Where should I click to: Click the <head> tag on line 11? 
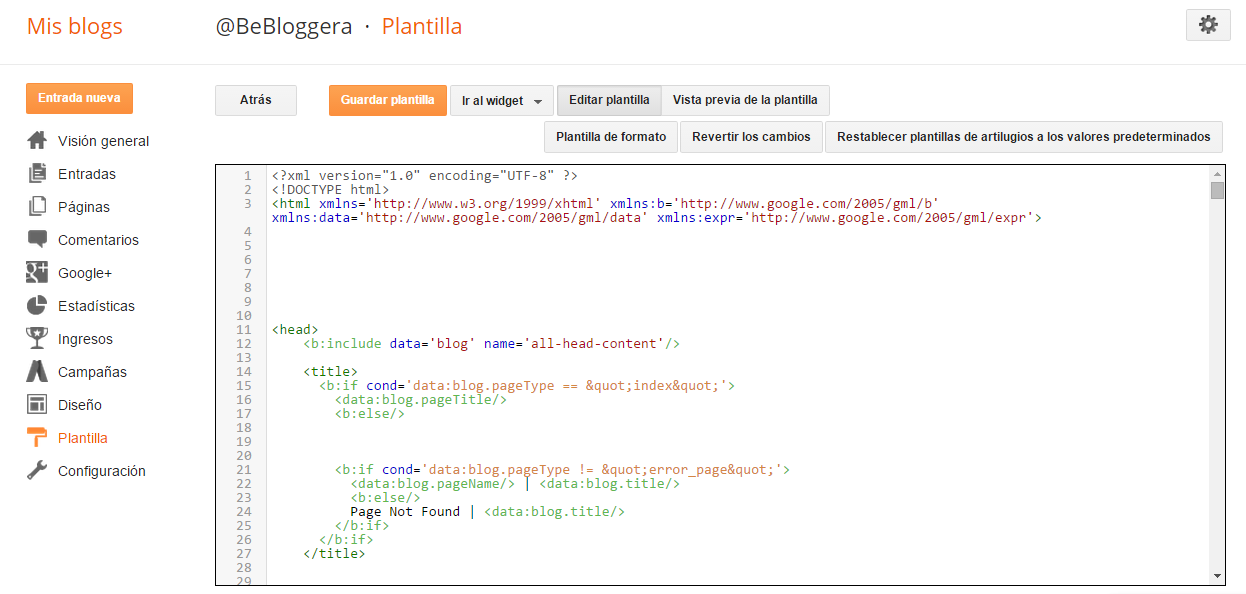pyautogui.click(x=294, y=329)
